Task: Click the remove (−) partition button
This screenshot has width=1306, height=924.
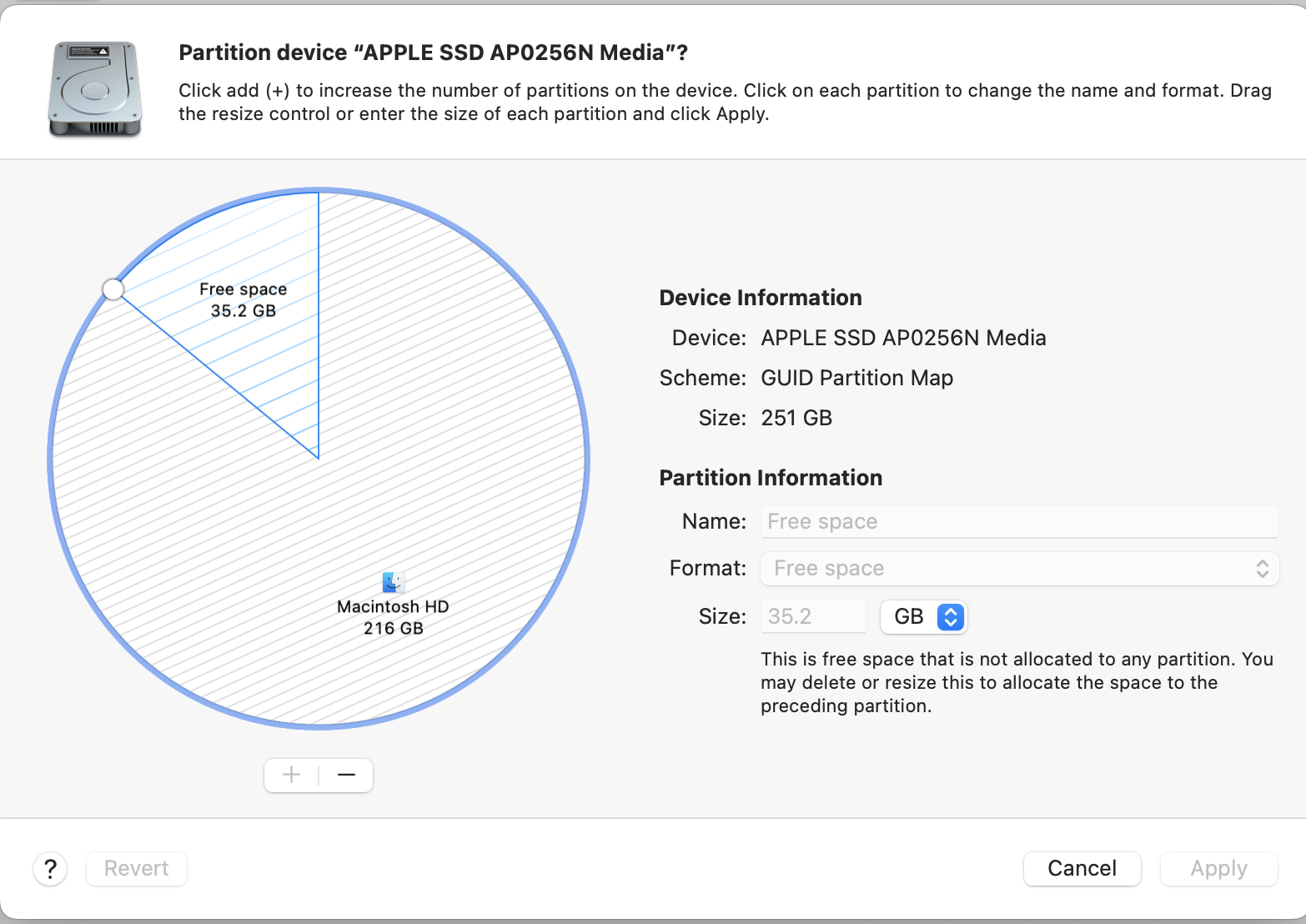Action: (x=346, y=775)
